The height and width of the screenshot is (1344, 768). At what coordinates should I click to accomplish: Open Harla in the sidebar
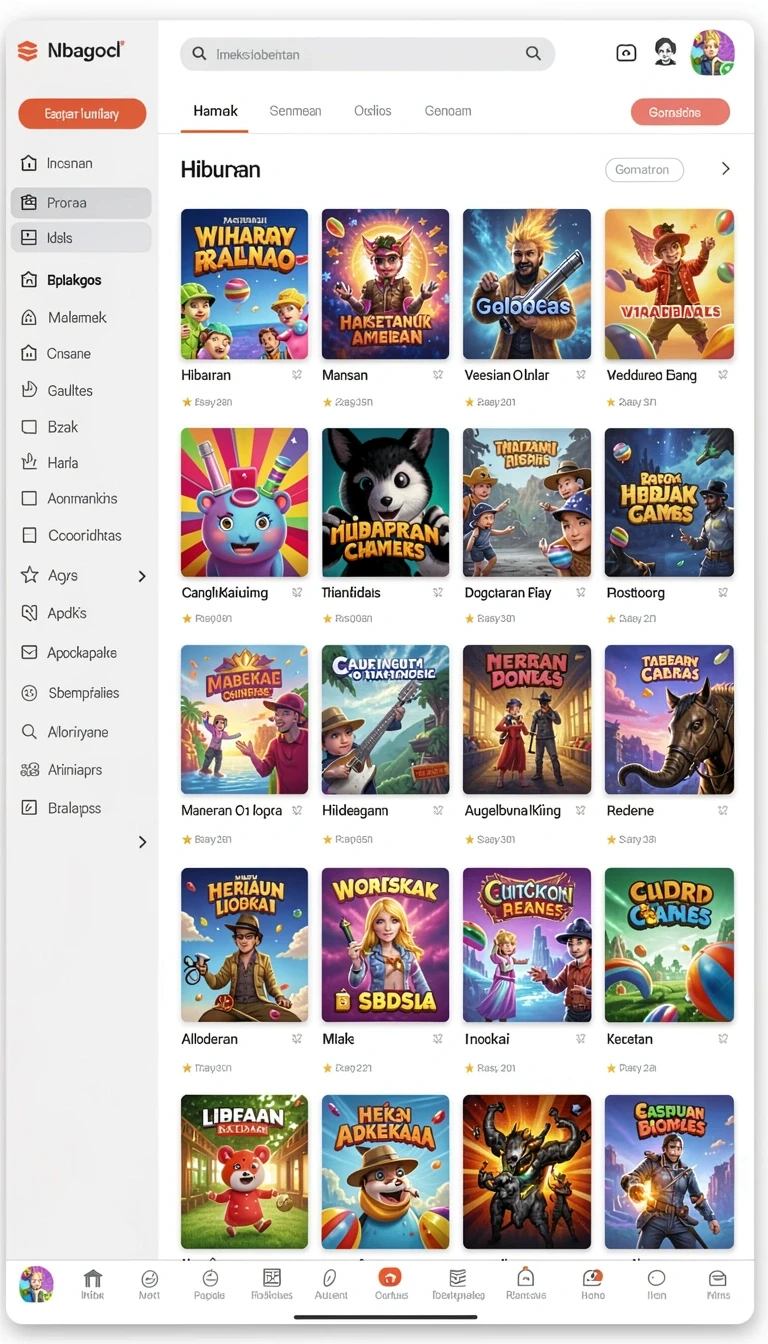tap(62, 462)
